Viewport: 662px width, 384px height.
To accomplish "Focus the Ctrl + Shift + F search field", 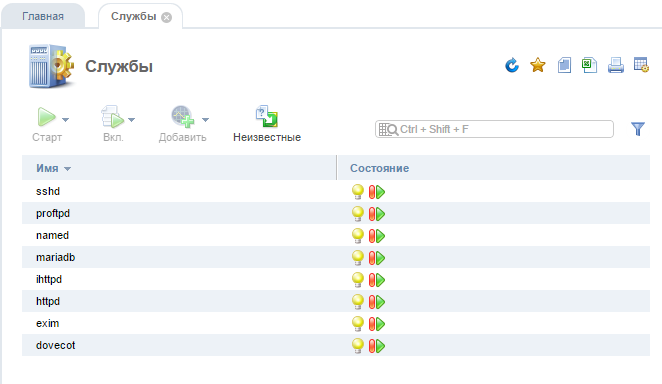I will coord(494,129).
